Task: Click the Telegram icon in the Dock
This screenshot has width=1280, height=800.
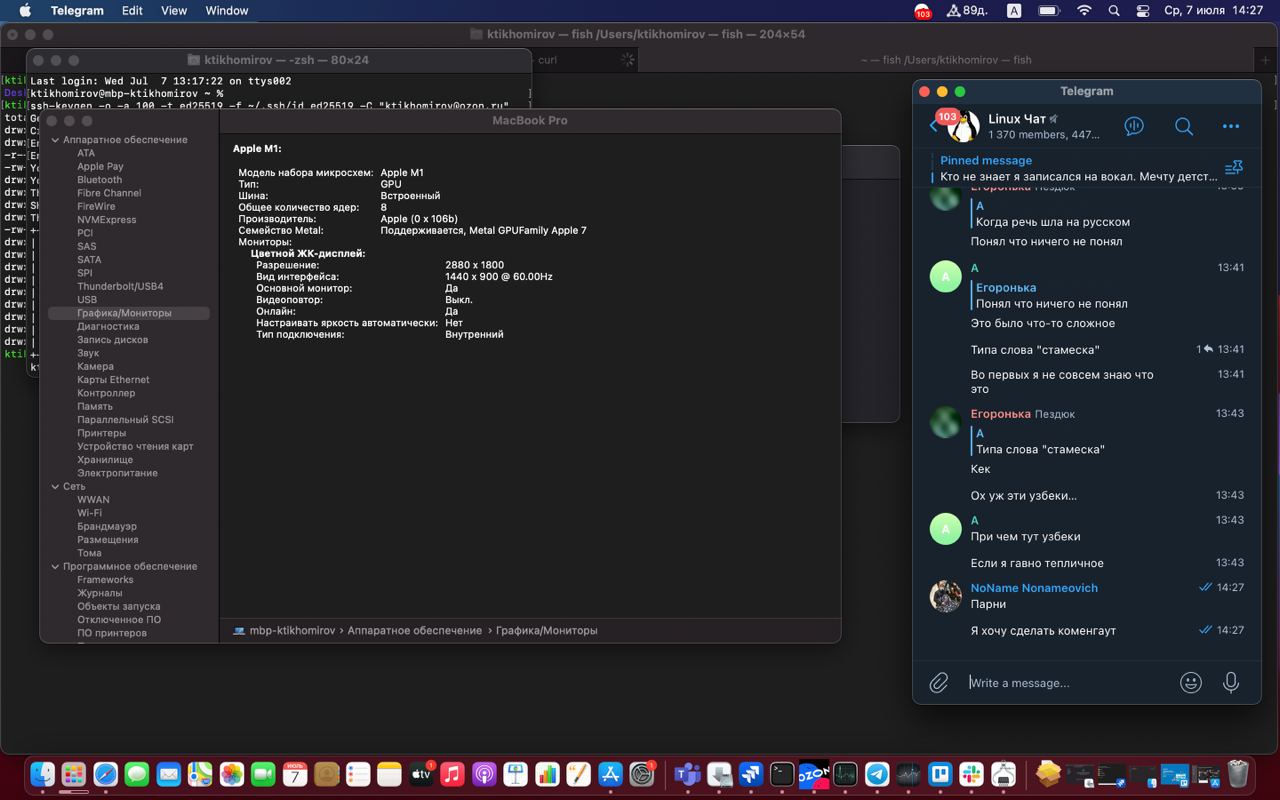Action: (877, 774)
